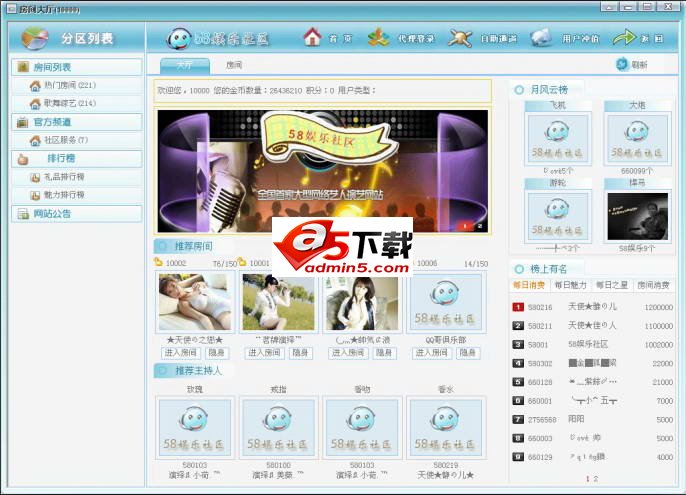Screen dimensions: 686x495
Task: Click the circle icon beside 推荐主持人
Action: (163, 371)
